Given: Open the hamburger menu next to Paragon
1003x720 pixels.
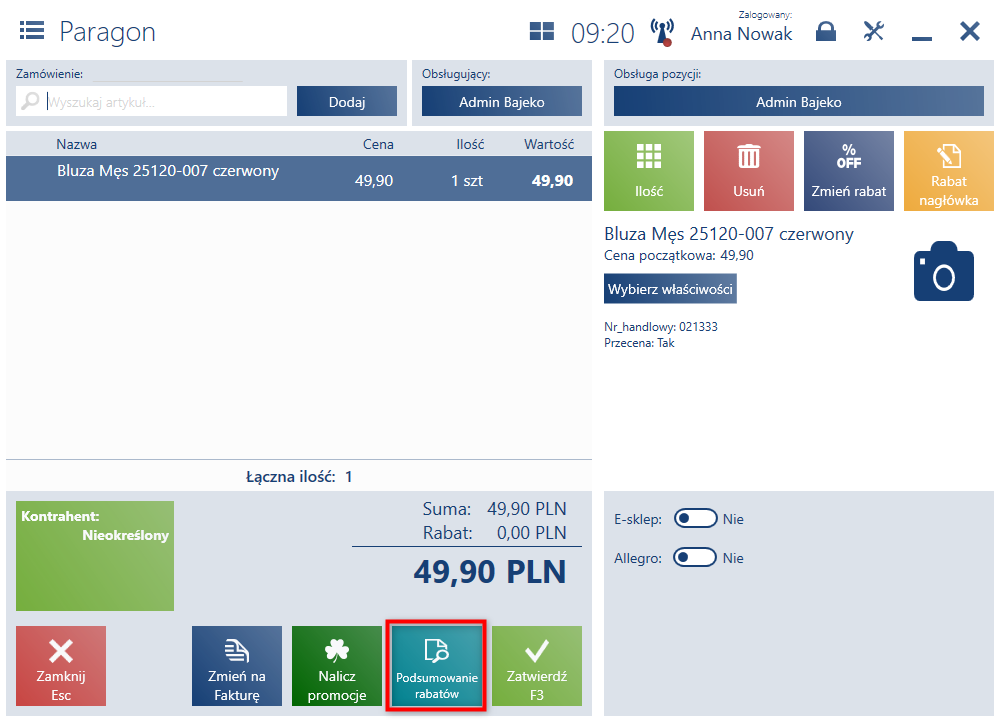Looking at the screenshot, I should click(31, 31).
